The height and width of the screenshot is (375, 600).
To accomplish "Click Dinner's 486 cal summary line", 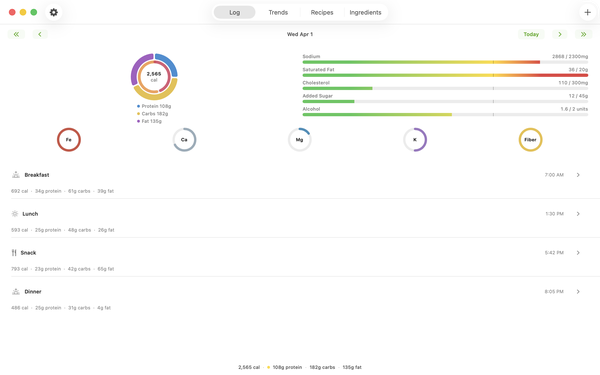I will 61,308.
